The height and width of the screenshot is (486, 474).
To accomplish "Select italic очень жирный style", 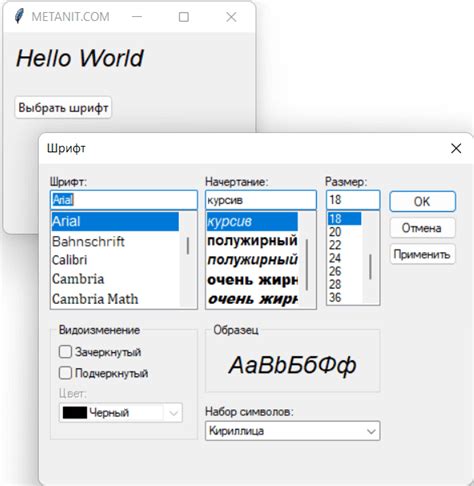I will point(252,299).
